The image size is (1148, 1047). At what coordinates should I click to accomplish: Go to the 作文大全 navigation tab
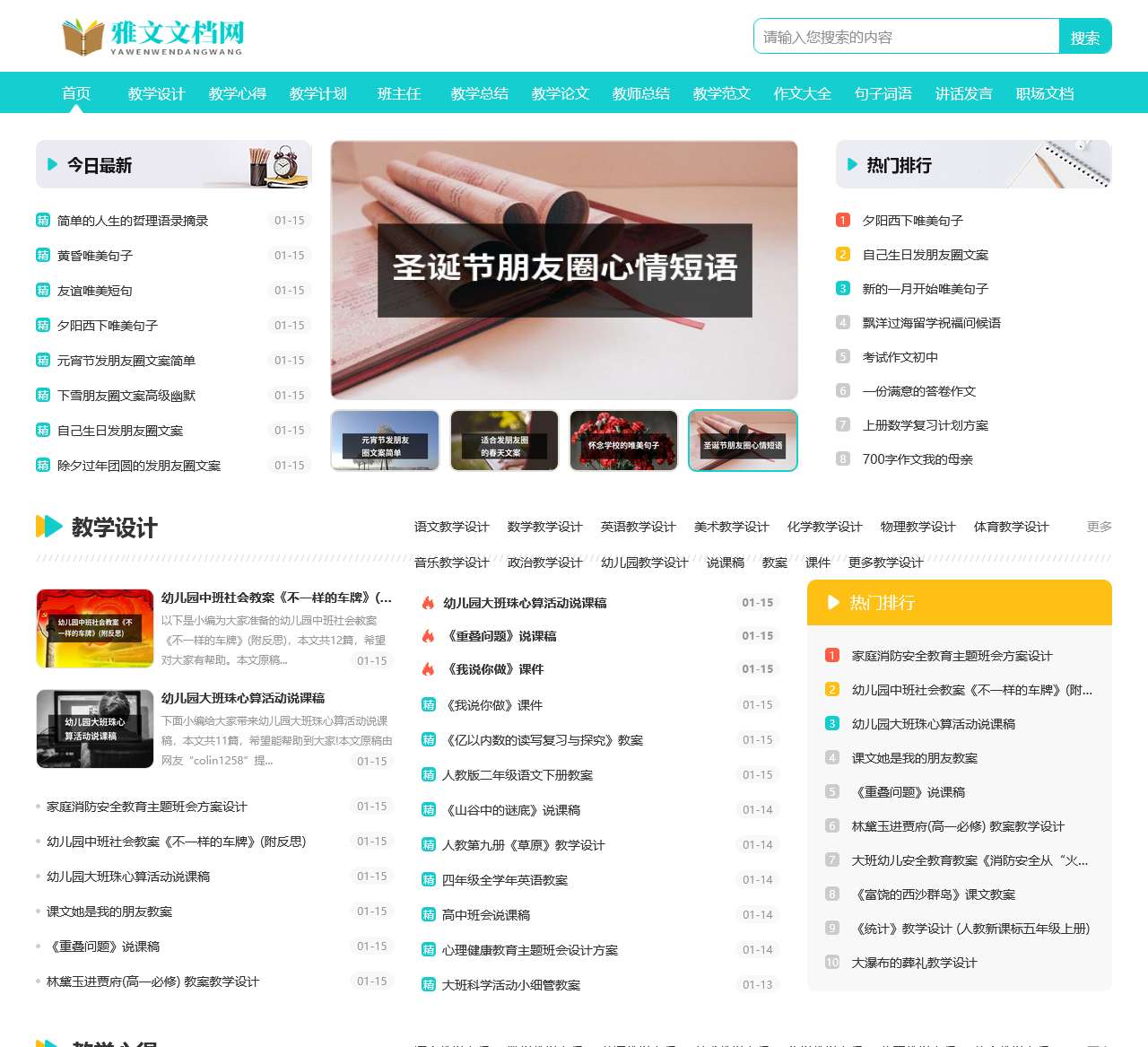(x=802, y=93)
